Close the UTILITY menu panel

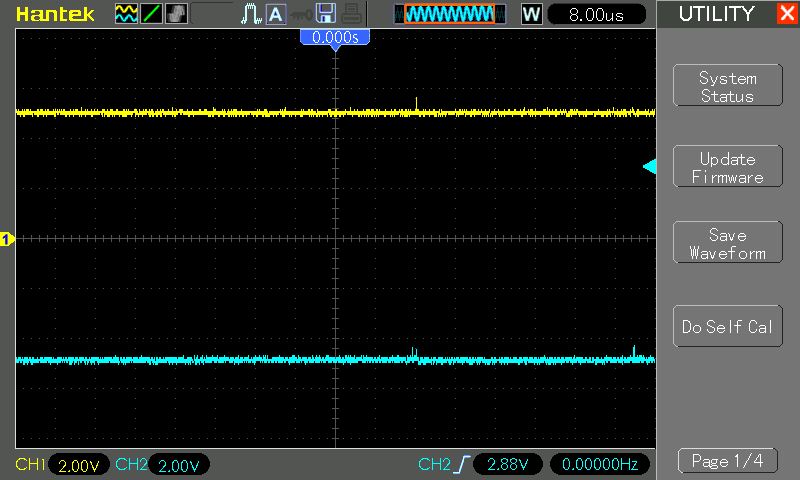(786, 14)
